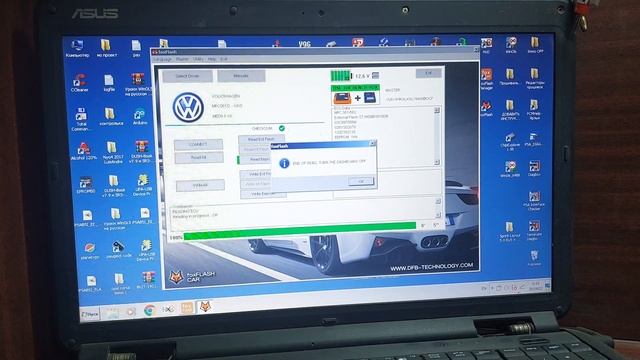
Task: Open the ChipExplorer desktop shortcut
Action: point(509,141)
